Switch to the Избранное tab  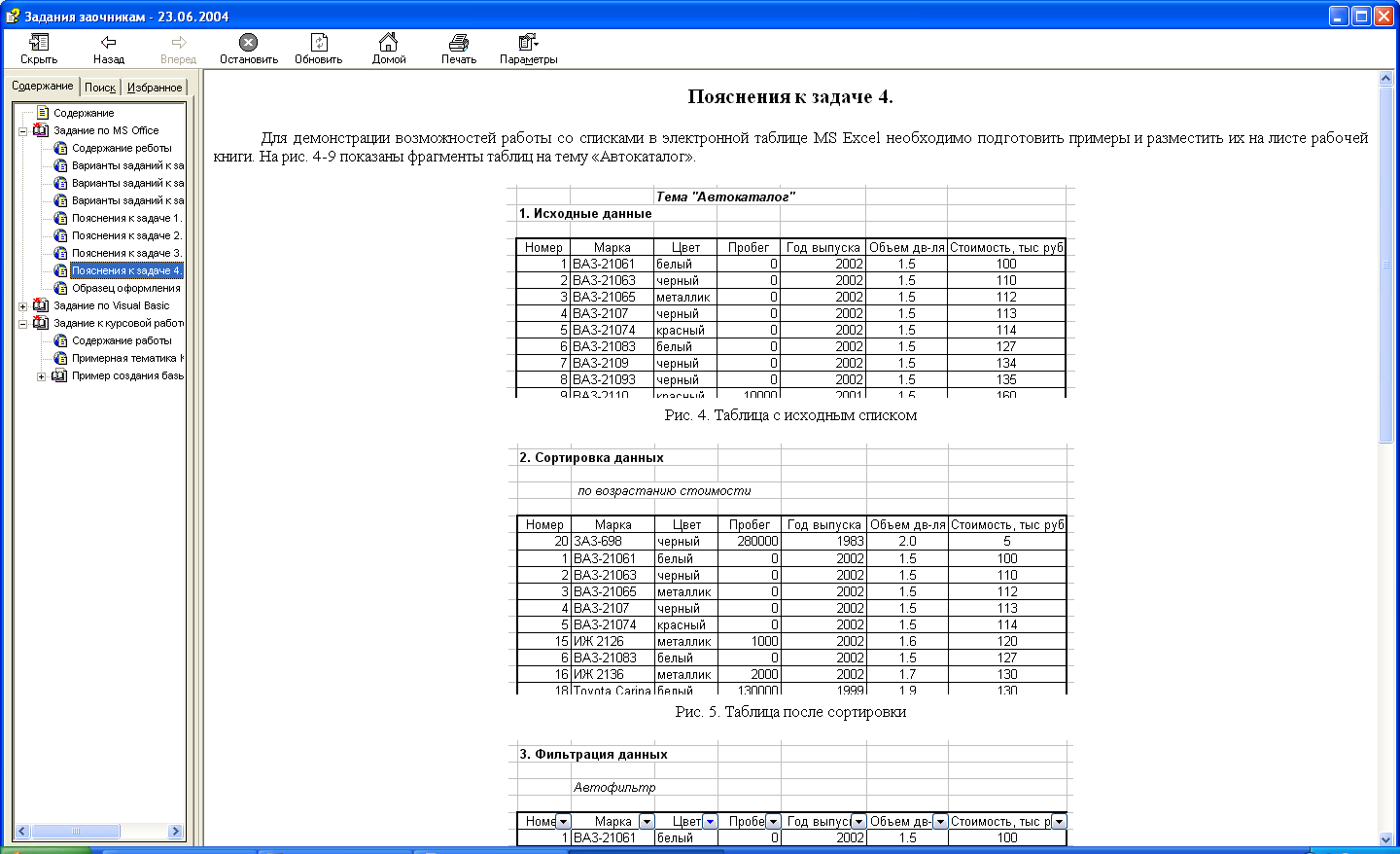pos(155,88)
